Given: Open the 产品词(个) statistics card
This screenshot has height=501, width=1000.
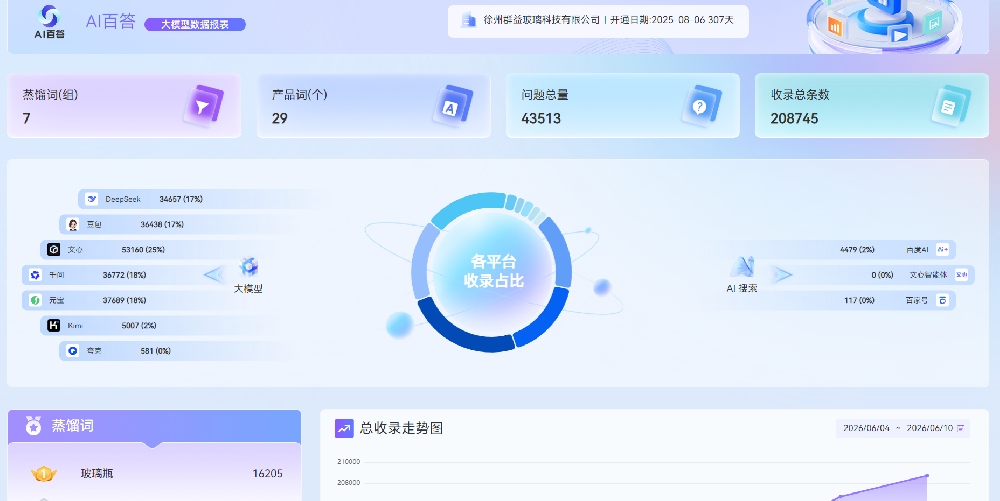Looking at the screenshot, I should pos(374,106).
